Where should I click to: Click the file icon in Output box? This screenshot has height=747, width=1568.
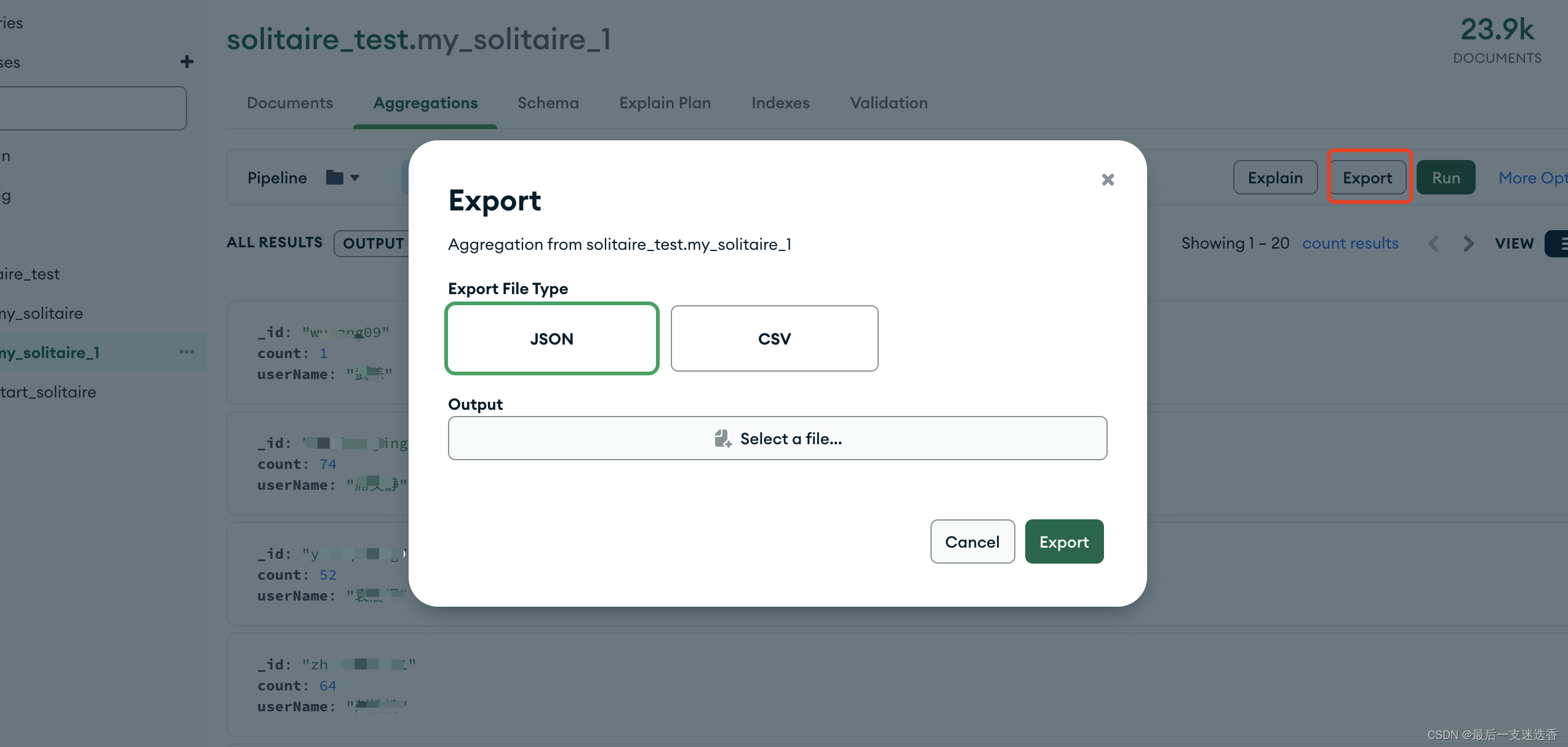[x=722, y=439]
